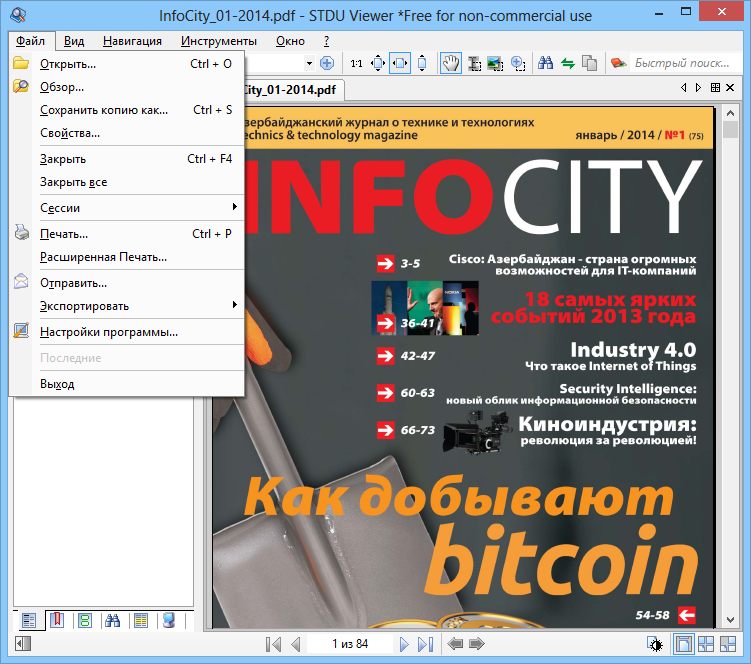Choose the image selection tool

495,63
